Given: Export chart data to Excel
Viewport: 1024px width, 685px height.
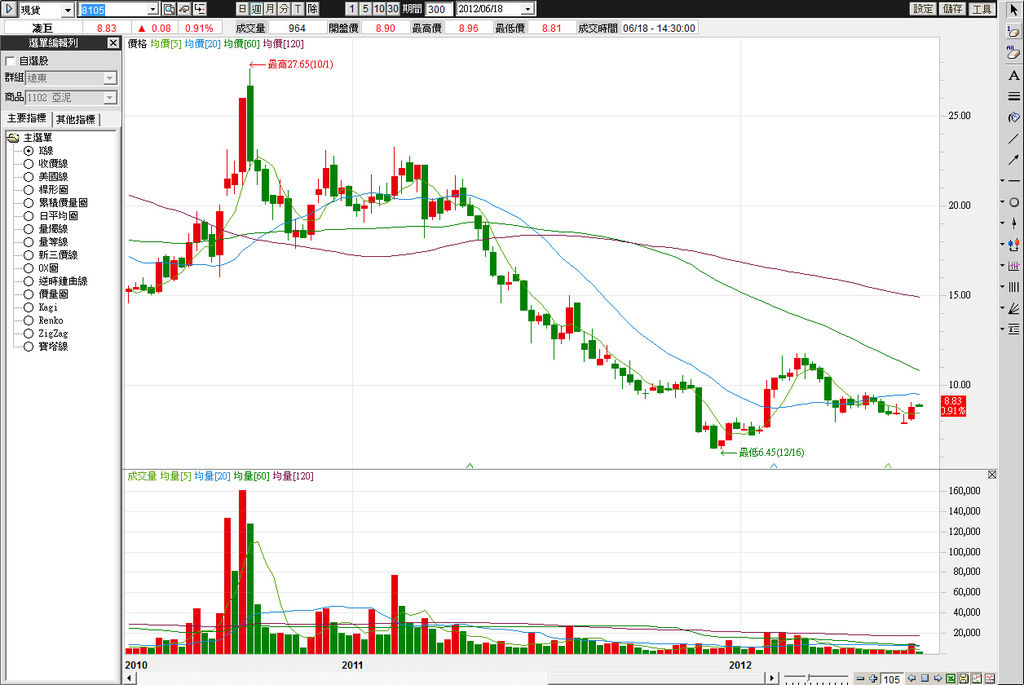Looking at the screenshot, I should tap(951, 678).
